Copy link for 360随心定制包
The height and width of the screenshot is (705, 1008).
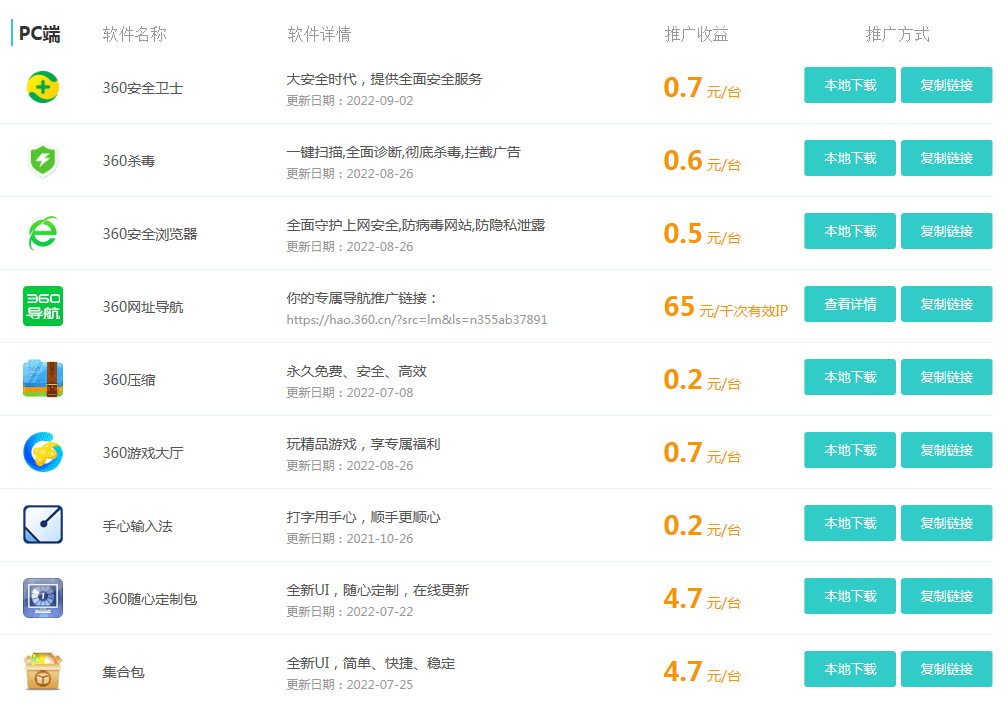click(946, 596)
